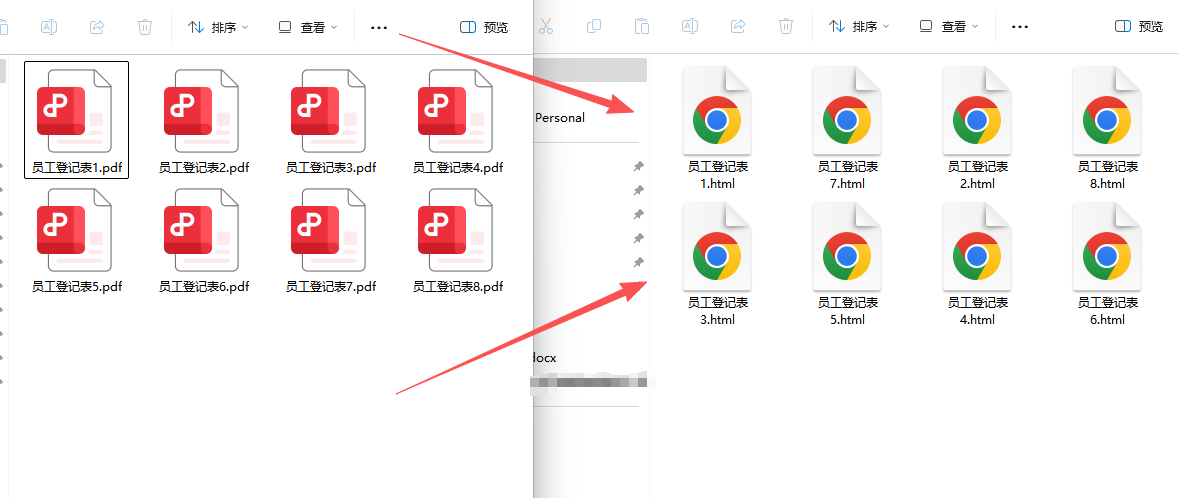Click the file name text 员工登记表8.pdf
The width and height of the screenshot is (1179, 498).
tap(458, 287)
